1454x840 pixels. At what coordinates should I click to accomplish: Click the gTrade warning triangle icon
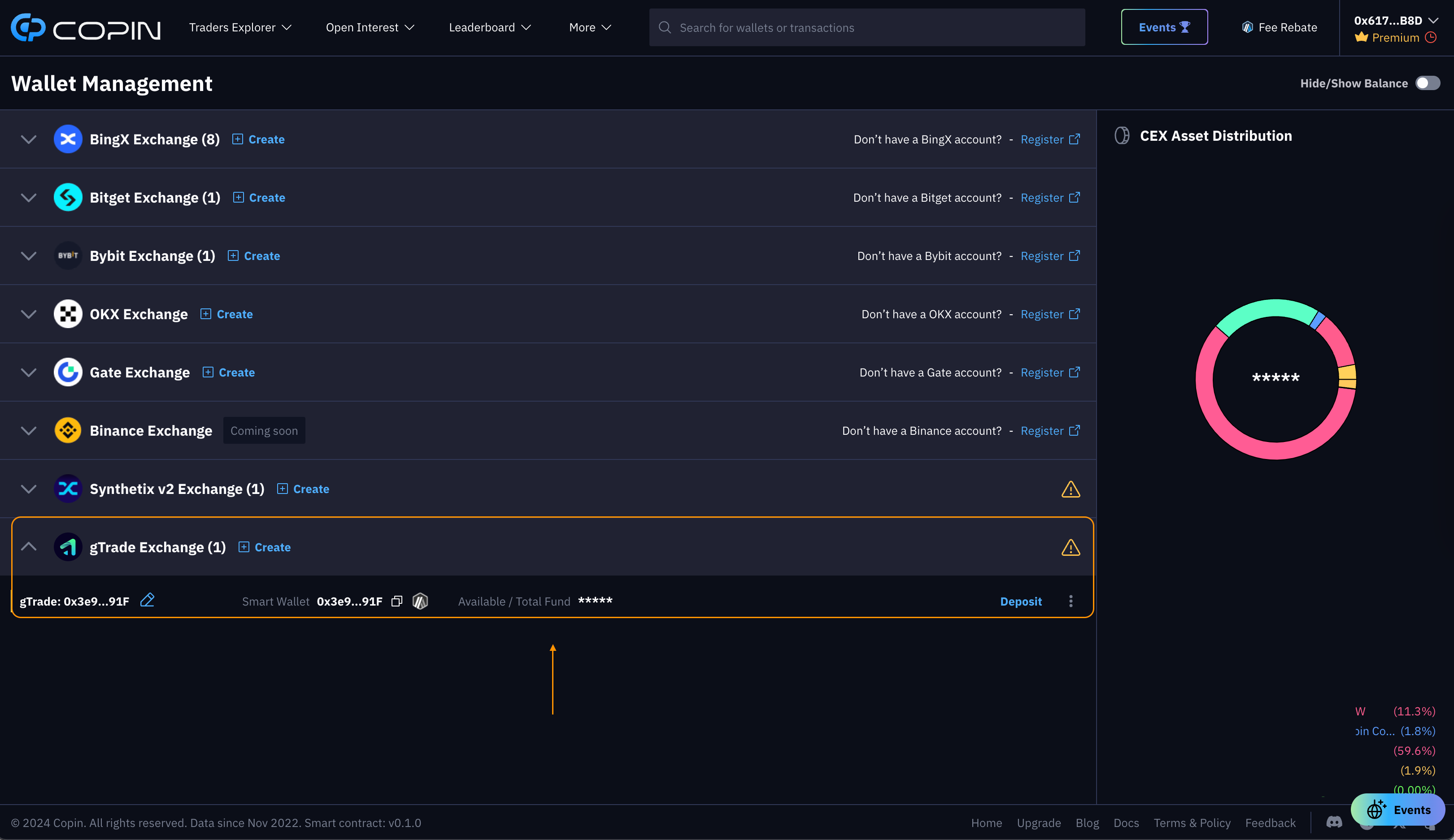1071,547
